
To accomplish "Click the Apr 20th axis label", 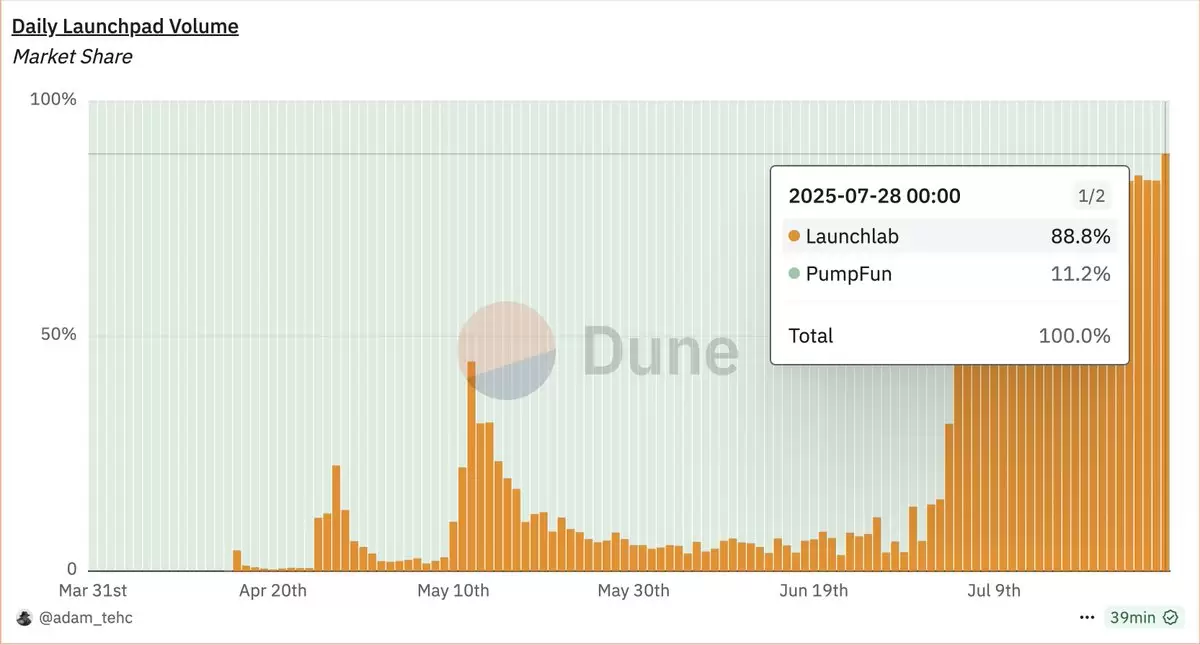I will click(x=273, y=591).
